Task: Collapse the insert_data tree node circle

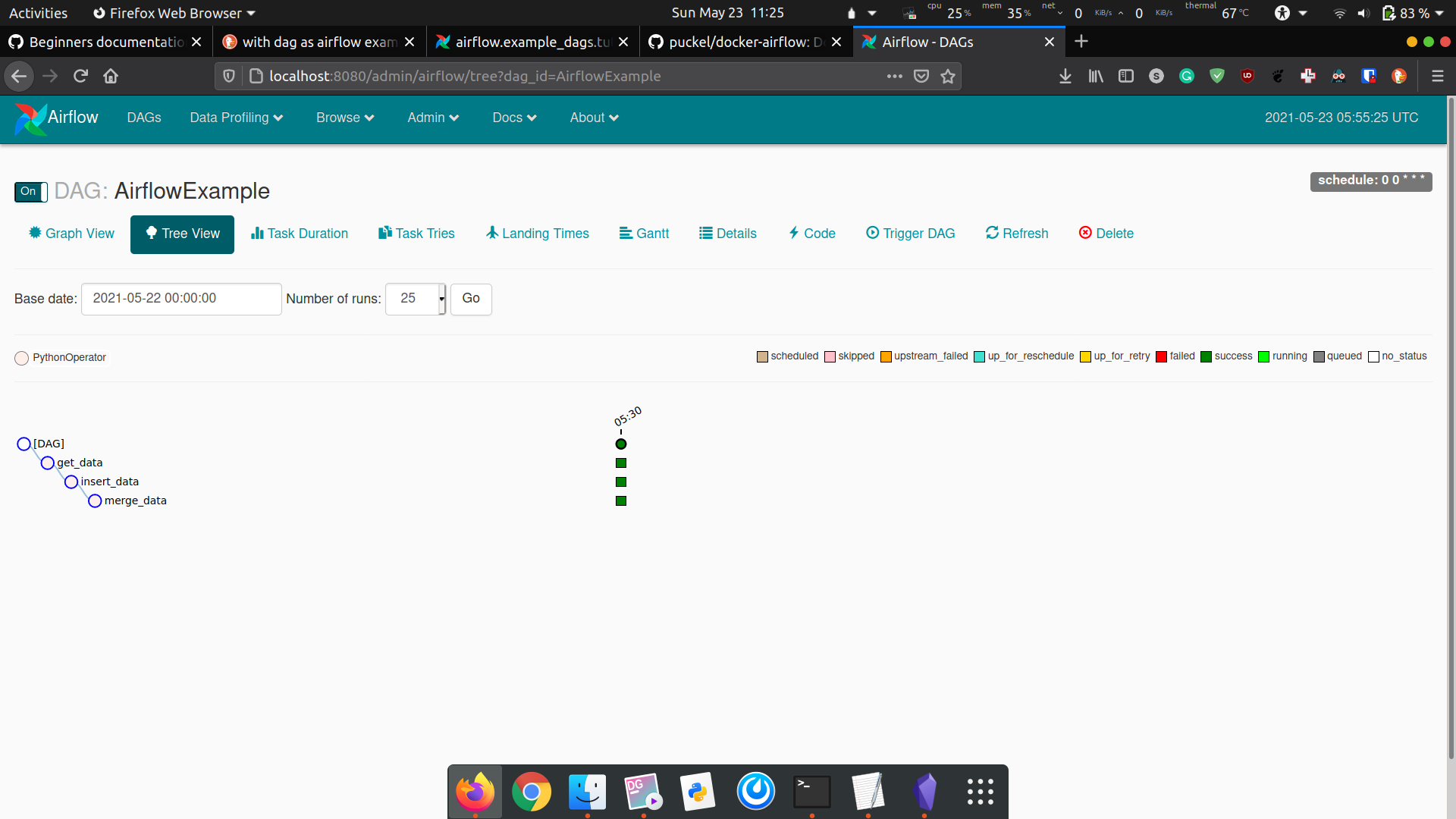Action: tap(71, 482)
